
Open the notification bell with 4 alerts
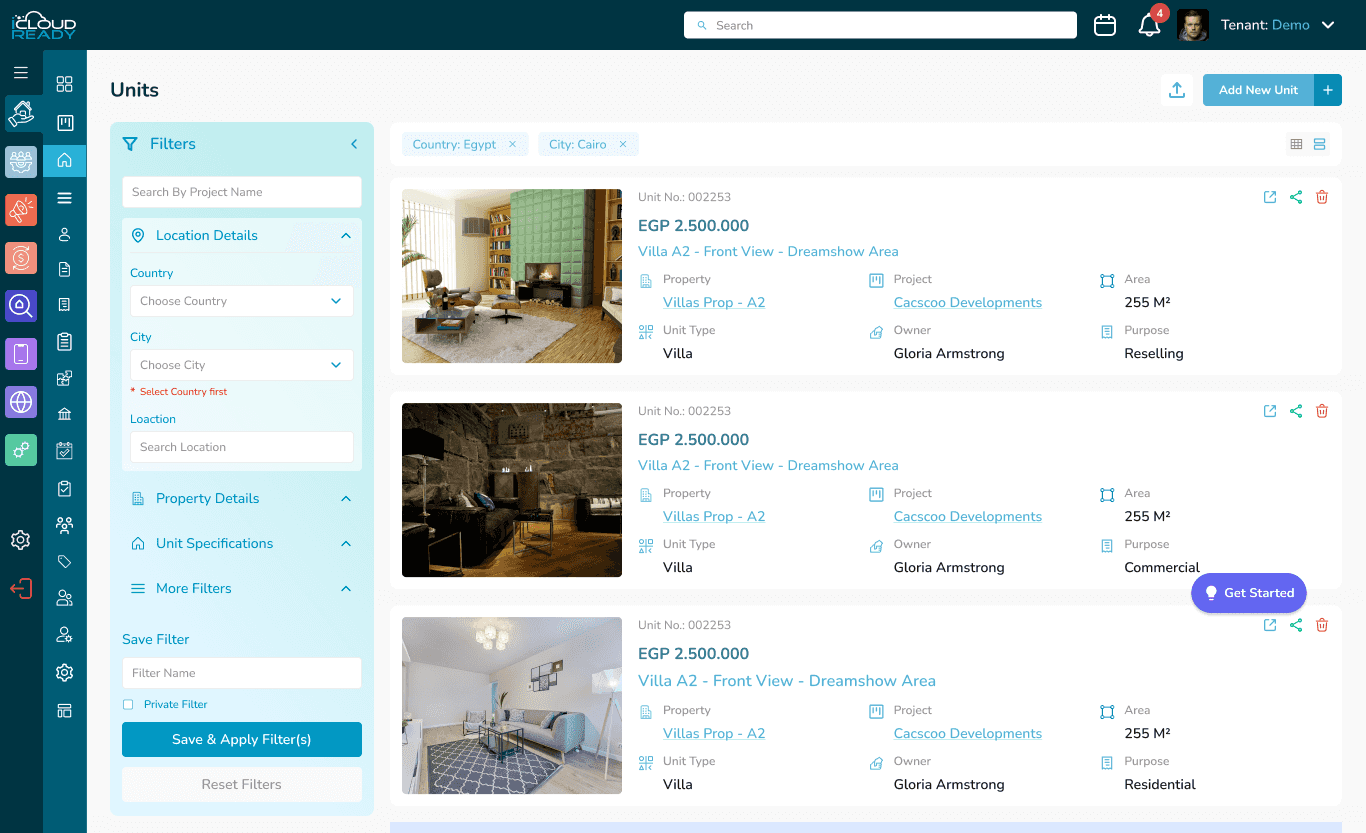[1148, 25]
